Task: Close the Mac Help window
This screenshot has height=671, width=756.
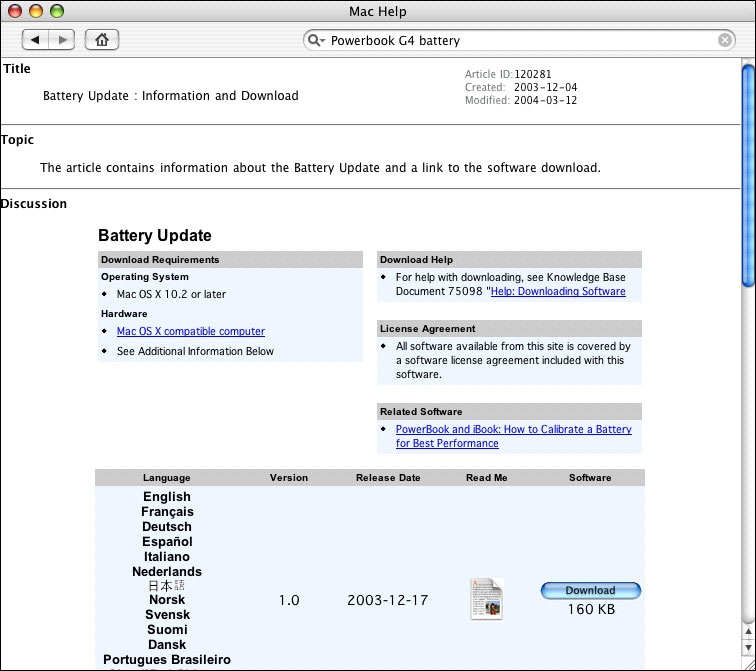Action: (15, 11)
